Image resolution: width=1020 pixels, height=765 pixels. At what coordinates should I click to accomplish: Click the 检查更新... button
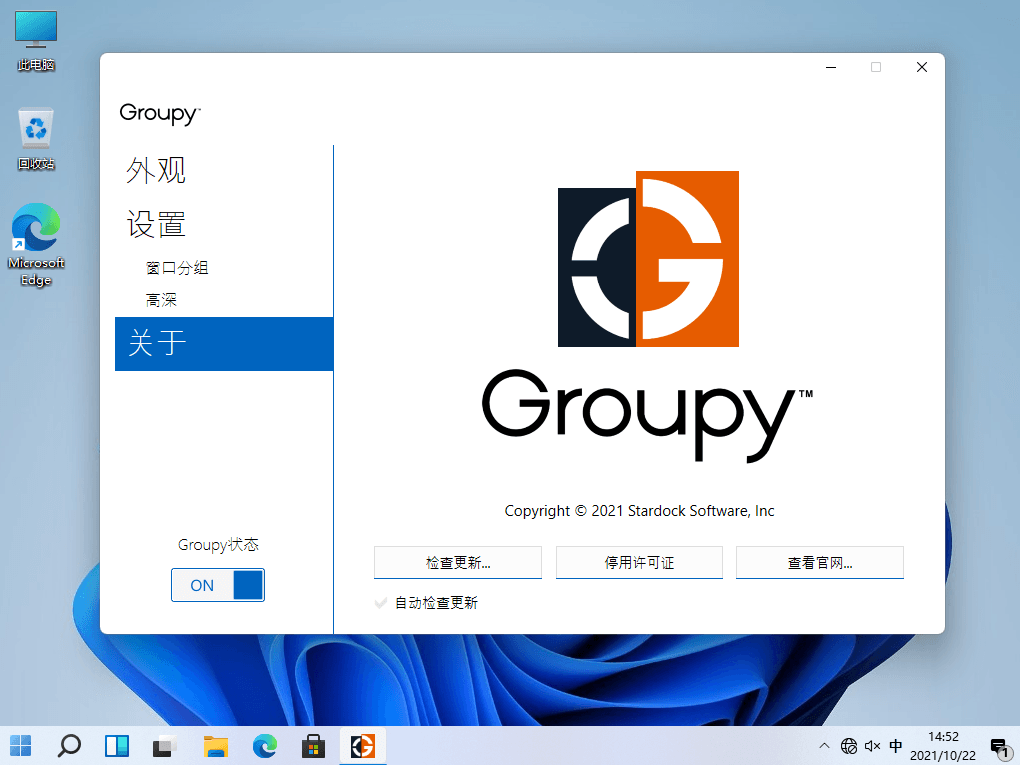458,563
